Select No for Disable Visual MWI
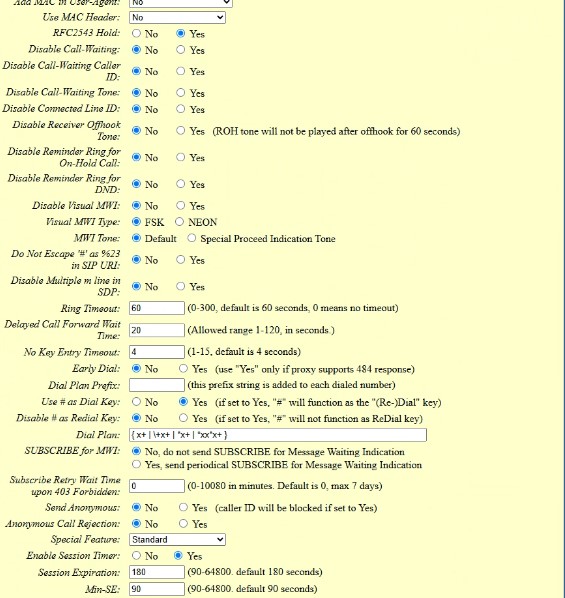This screenshot has width=565, height=598. pyautogui.click(x=136, y=206)
